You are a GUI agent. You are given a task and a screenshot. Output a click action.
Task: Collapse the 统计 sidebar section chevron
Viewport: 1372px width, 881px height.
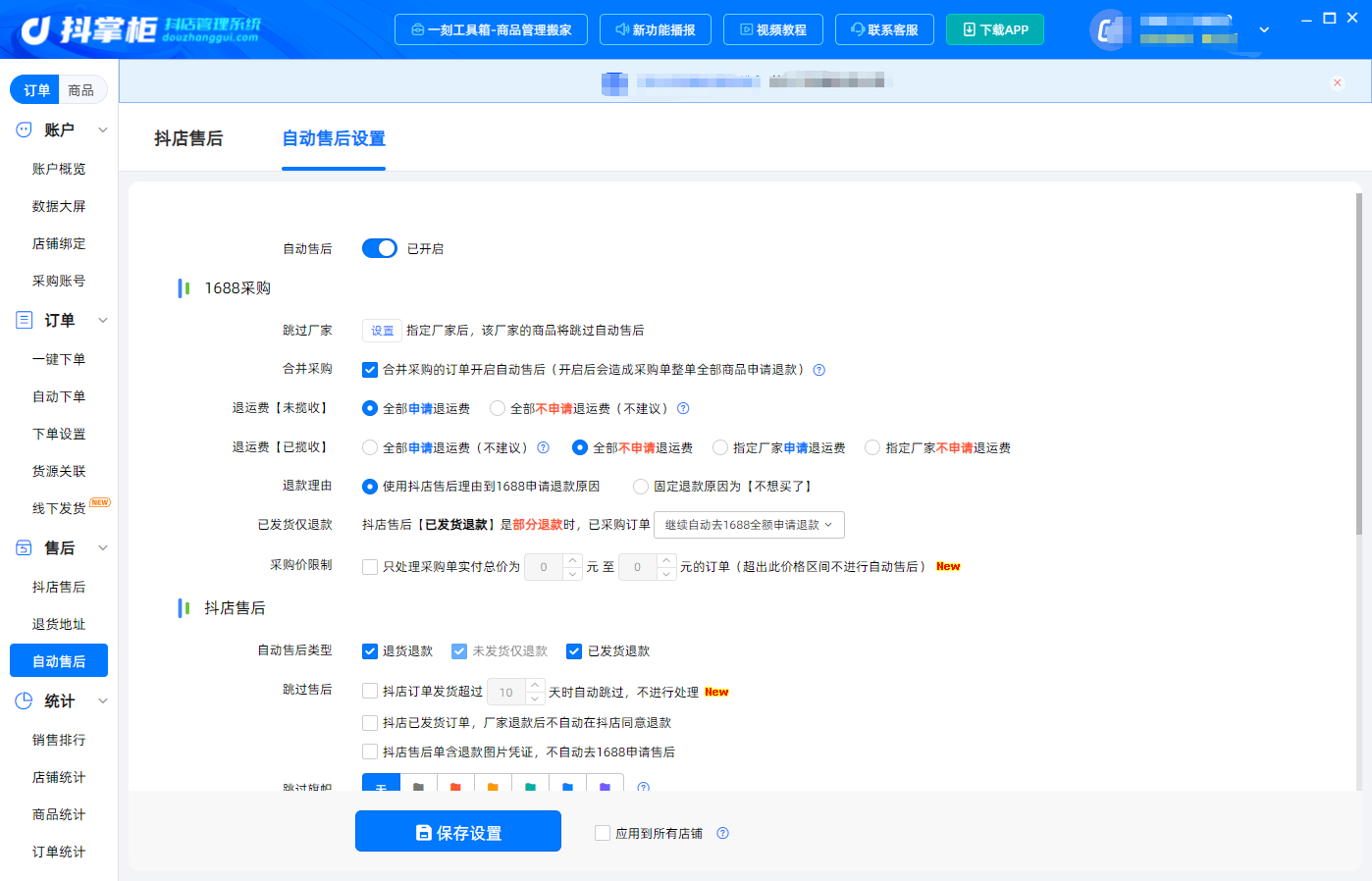(x=102, y=700)
